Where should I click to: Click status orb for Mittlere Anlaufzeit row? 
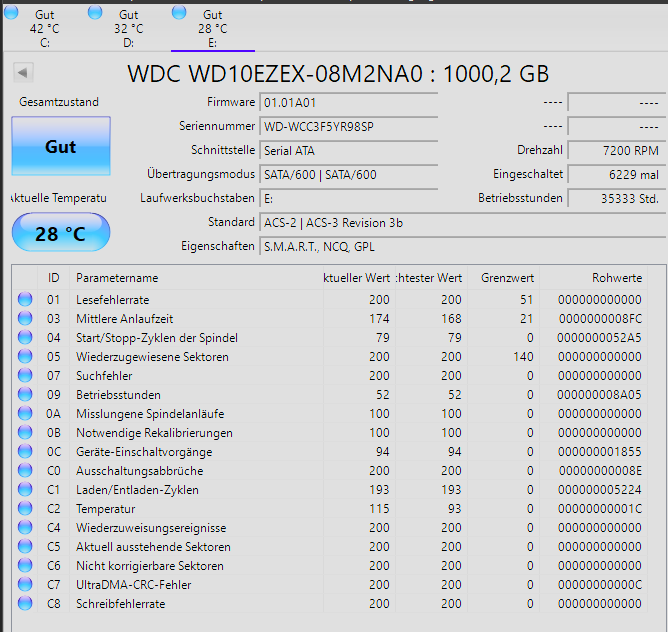coord(25,318)
